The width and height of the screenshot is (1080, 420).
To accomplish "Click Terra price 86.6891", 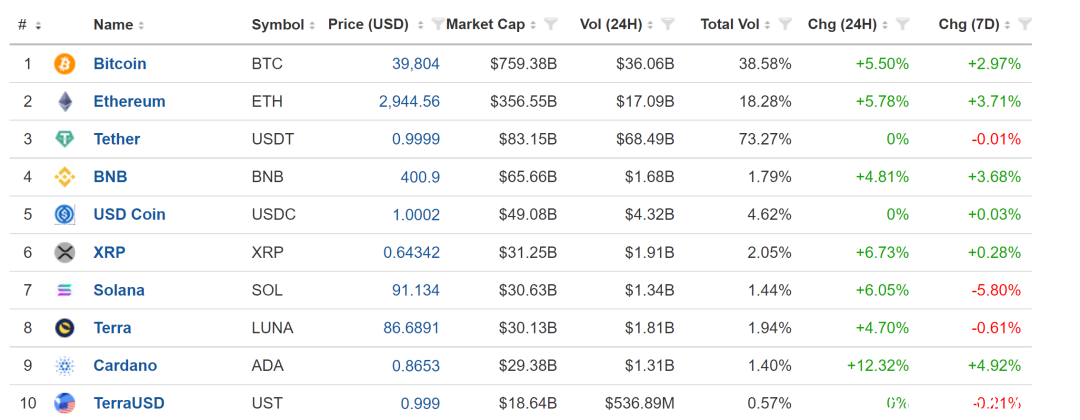I will click(412, 328).
